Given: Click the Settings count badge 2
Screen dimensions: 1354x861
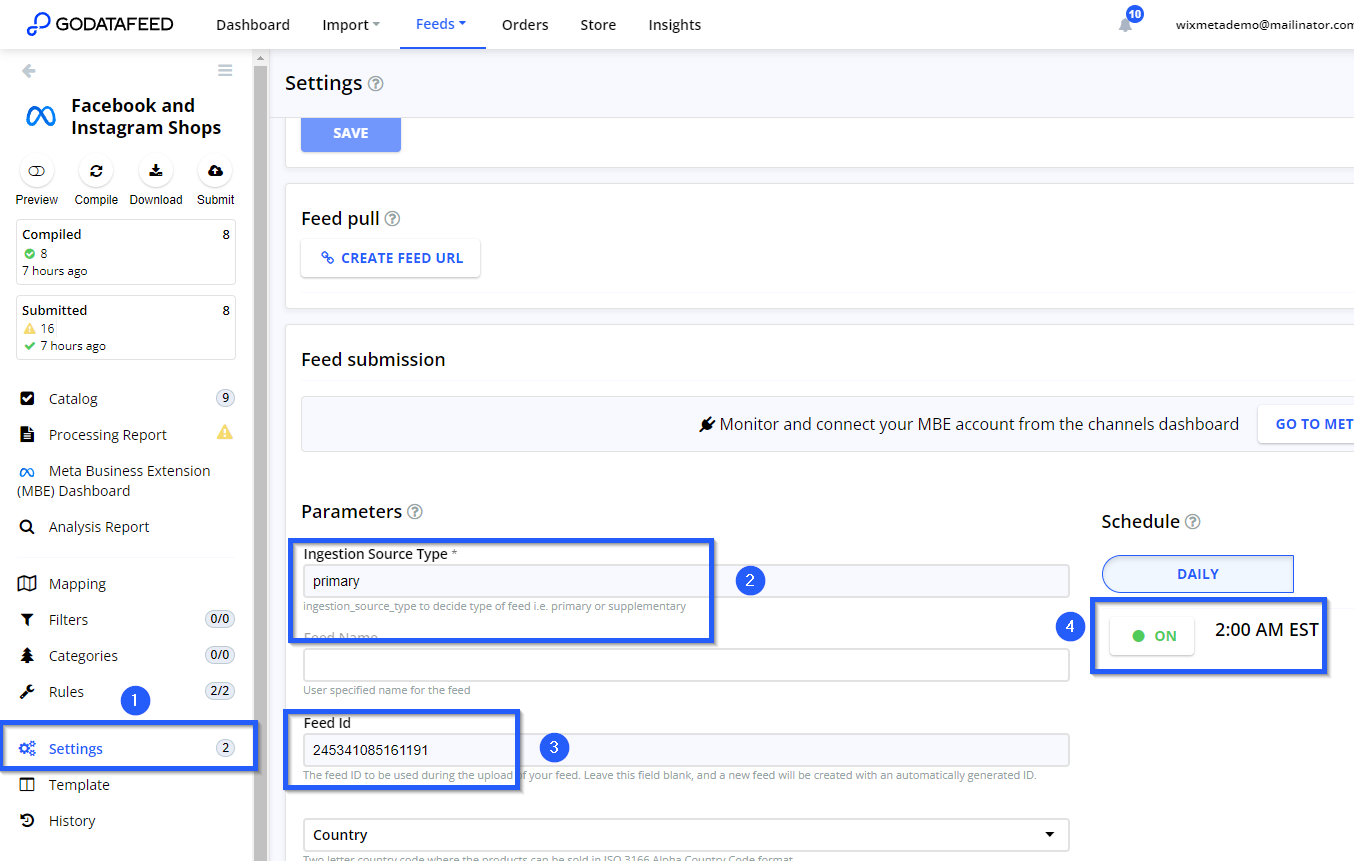Looking at the screenshot, I should tap(225, 748).
